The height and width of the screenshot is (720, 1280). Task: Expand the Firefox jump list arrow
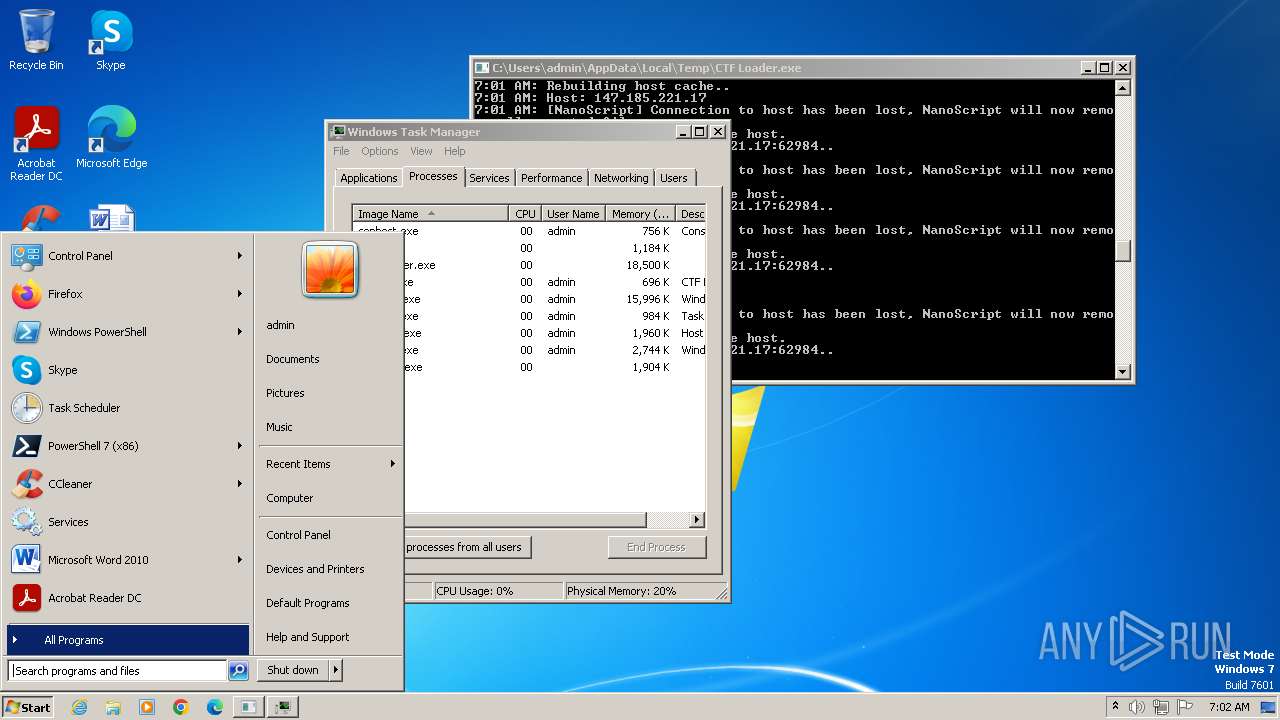[x=240, y=294]
